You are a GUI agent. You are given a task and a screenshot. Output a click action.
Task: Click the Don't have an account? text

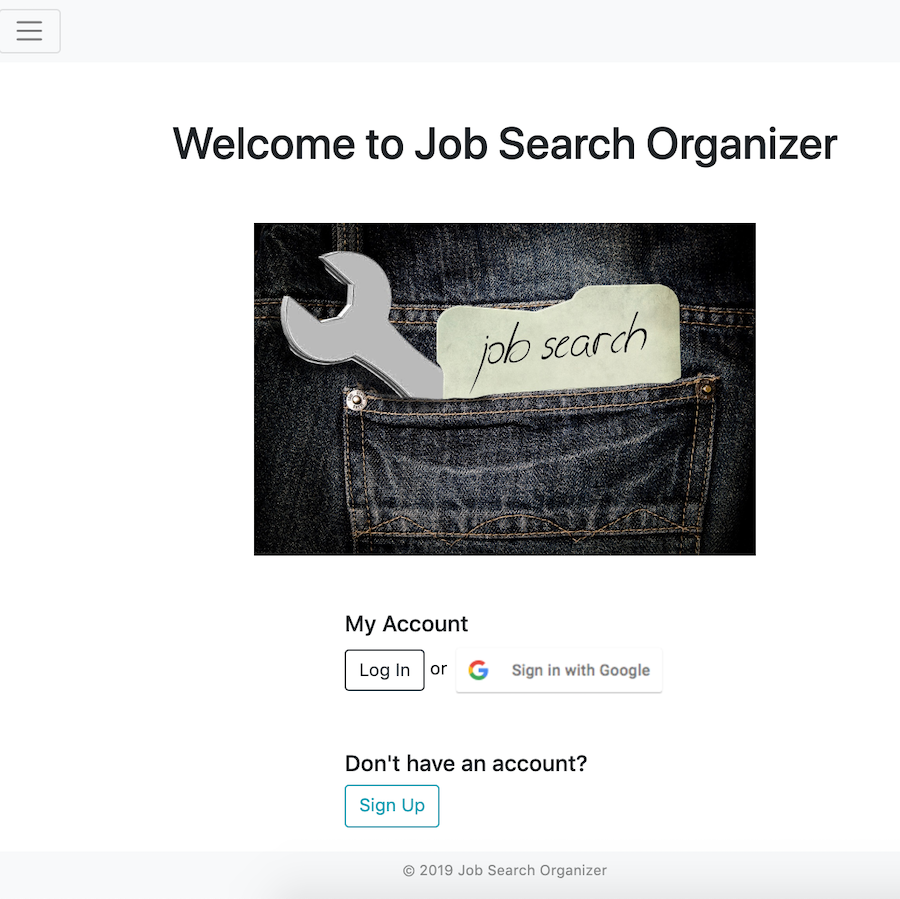pyautogui.click(x=466, y=764)
